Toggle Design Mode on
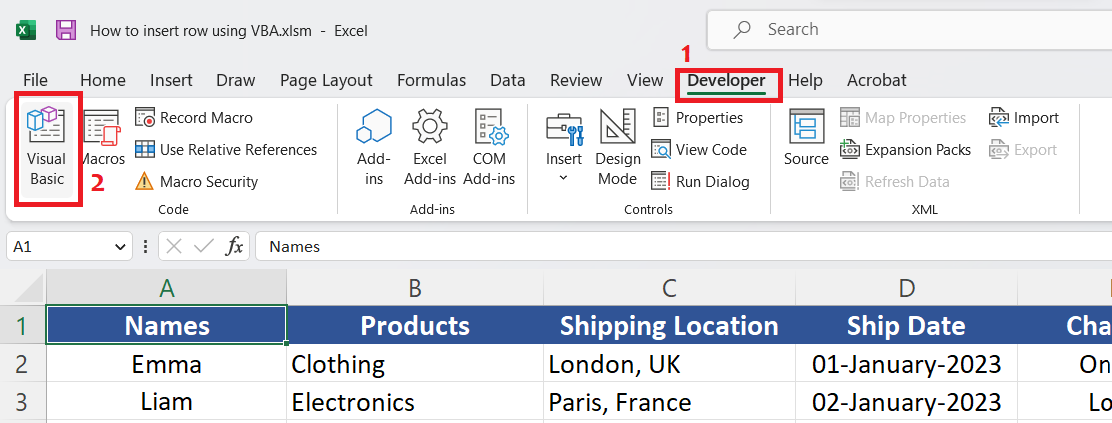Viewport: 1112px width, 423px height. [x=618, y=148]
